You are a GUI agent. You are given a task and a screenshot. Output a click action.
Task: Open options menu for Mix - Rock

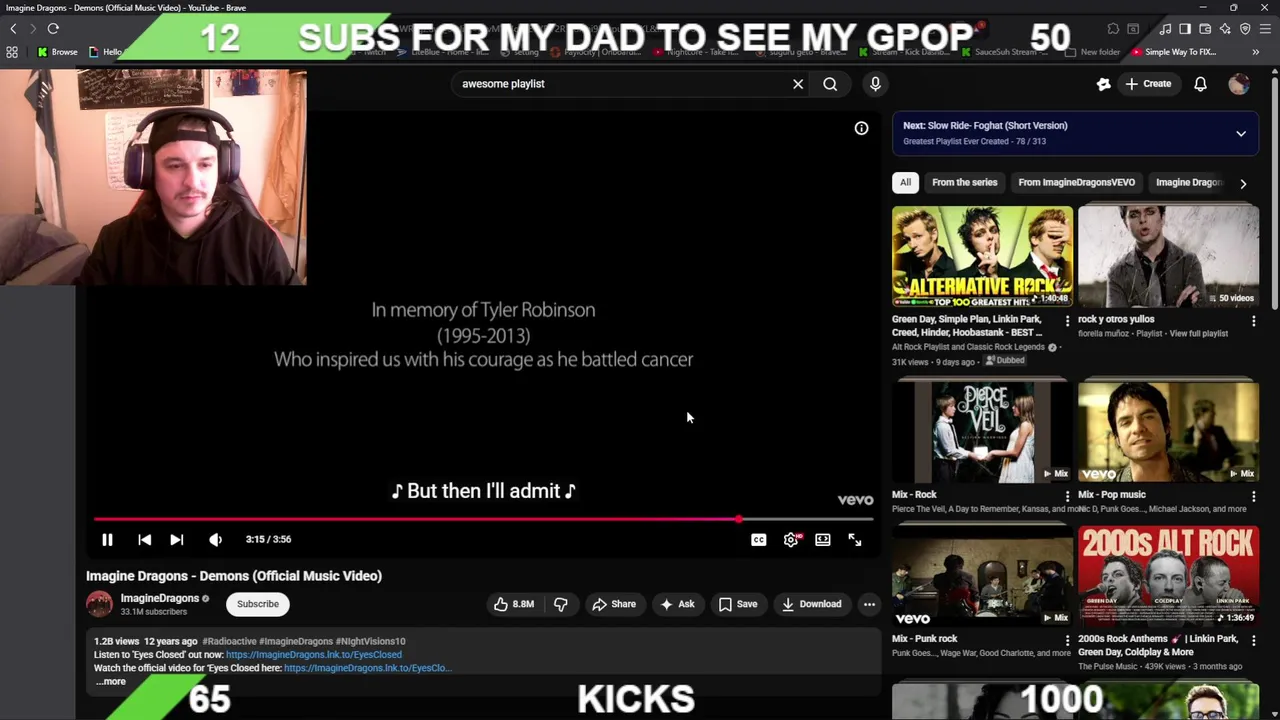pyautogui.click(x=1067, y=496)
